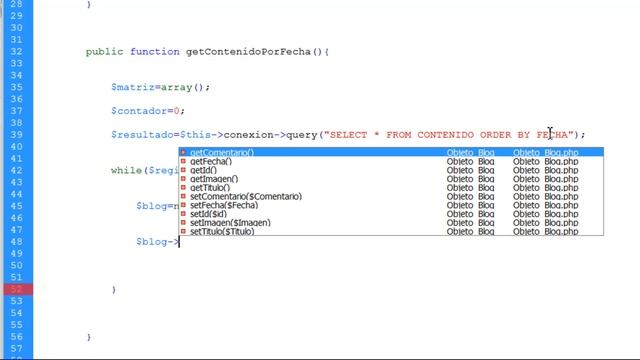Click method icon beside setTitulo($Titulo)
Screen dimensions: 640x360
click(183, 231)
